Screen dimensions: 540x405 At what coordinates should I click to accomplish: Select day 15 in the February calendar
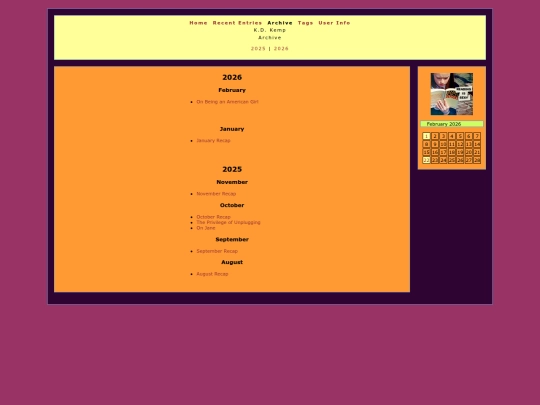tap(426, 152)
